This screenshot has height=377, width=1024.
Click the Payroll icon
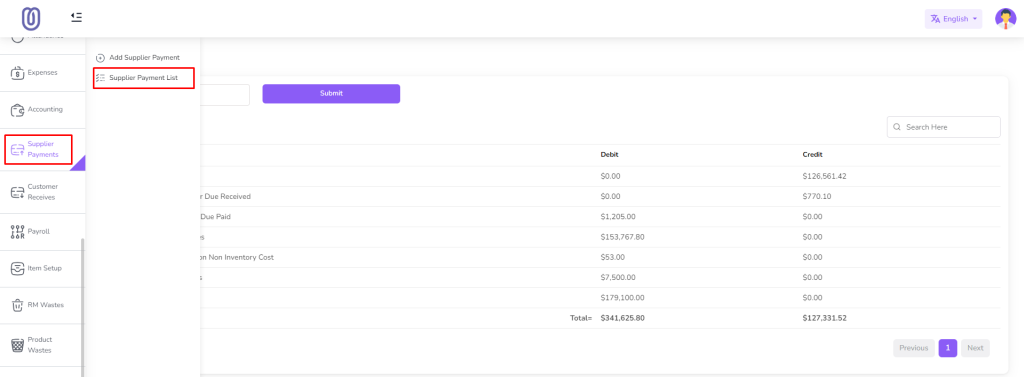18,232
